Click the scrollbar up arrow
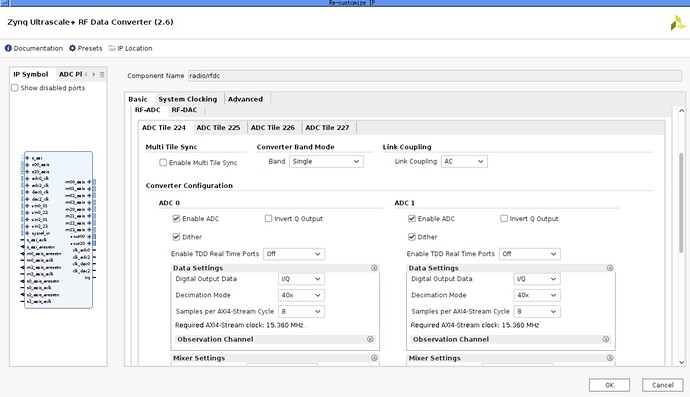 pos(681,110)
